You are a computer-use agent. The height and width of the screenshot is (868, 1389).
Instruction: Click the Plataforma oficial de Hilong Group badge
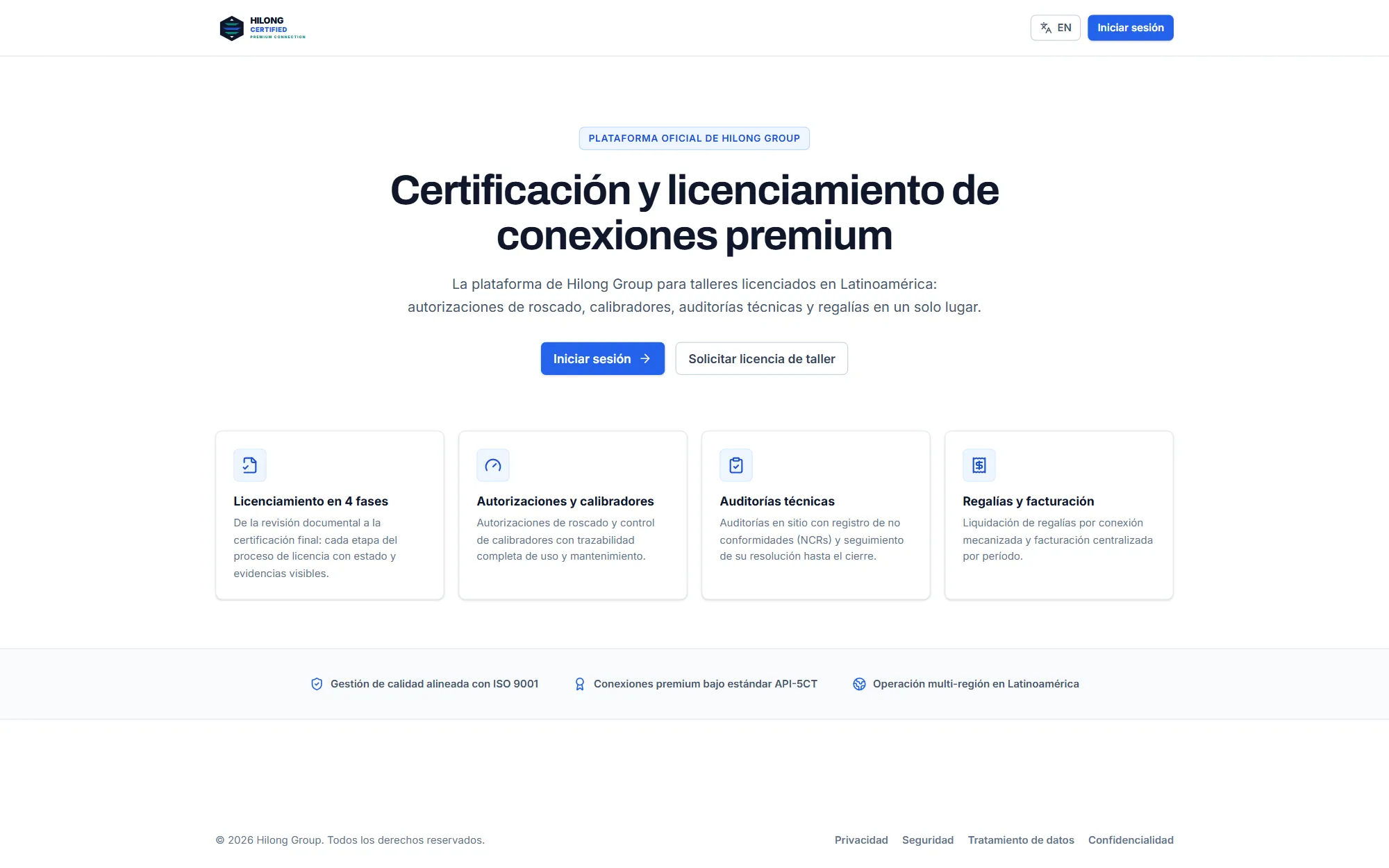coord(694,138)
